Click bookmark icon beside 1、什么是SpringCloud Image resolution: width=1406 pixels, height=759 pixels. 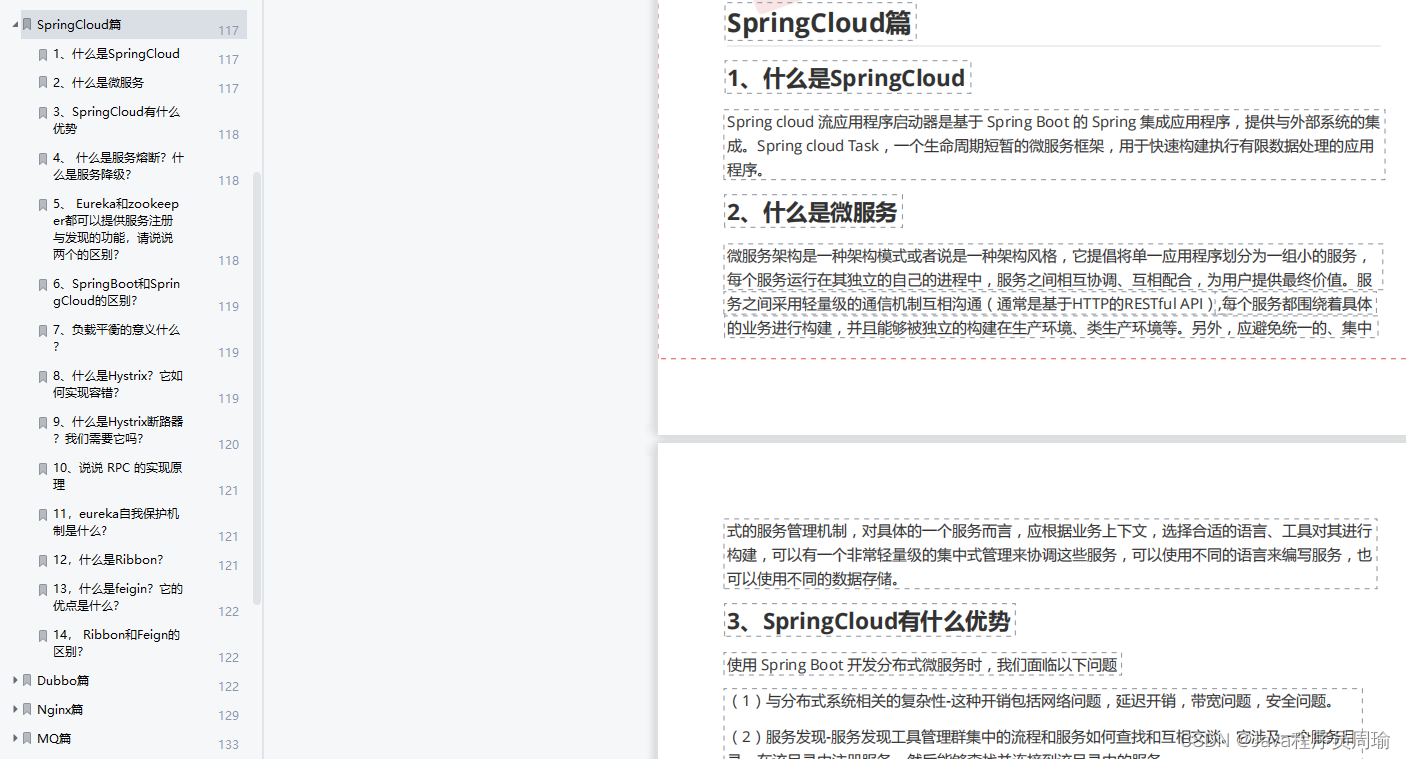coord(43,54)
